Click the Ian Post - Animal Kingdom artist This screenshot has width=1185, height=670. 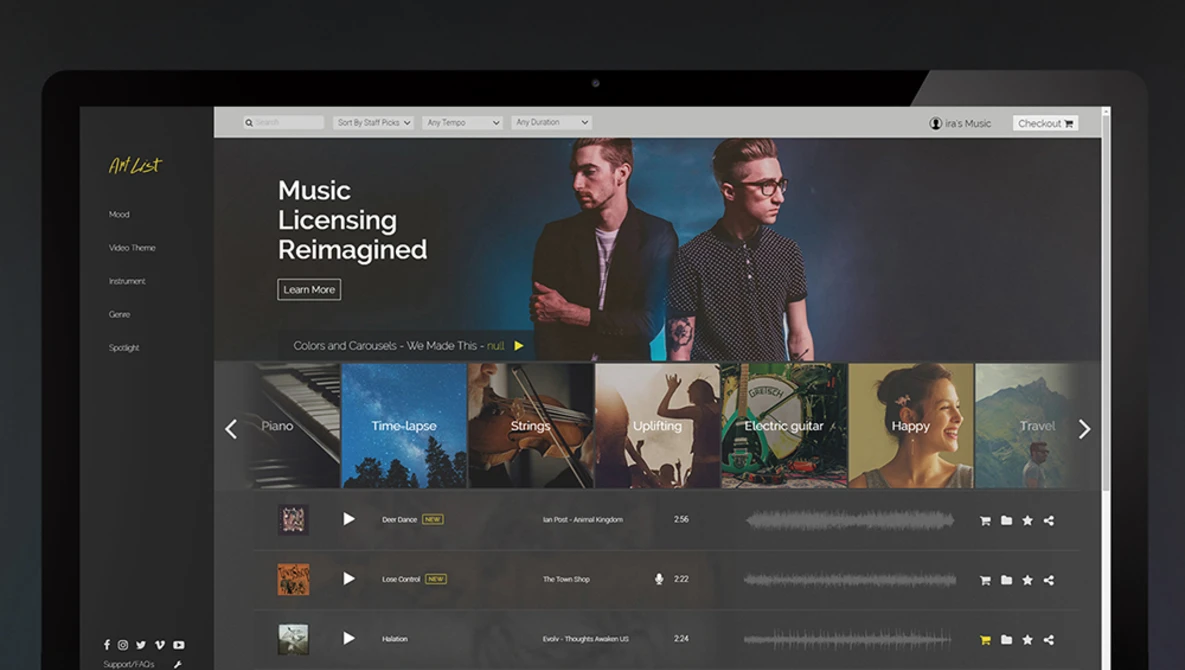point(583,520)
